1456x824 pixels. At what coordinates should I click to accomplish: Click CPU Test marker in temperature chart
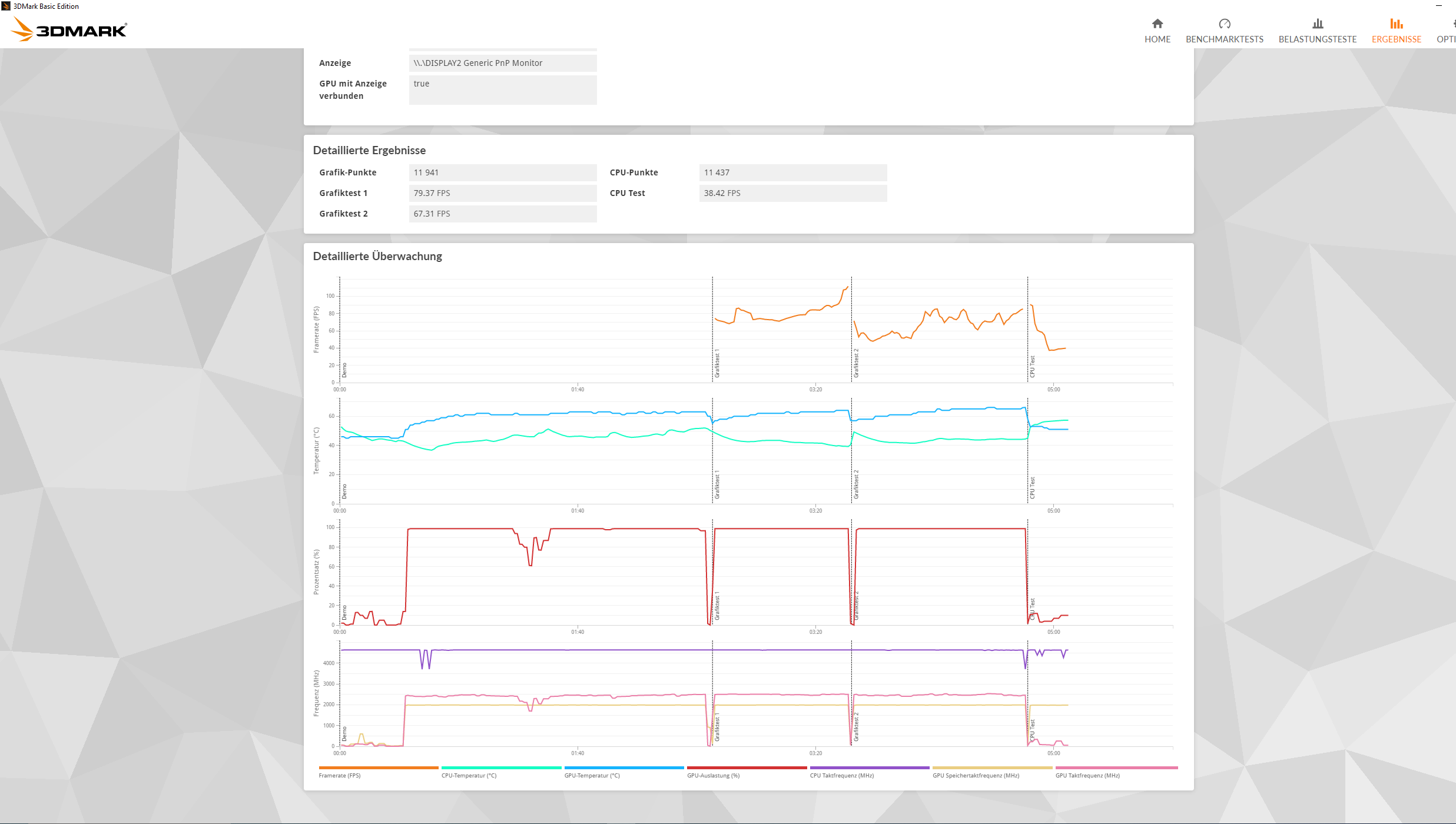click(x=1032, y=487)
